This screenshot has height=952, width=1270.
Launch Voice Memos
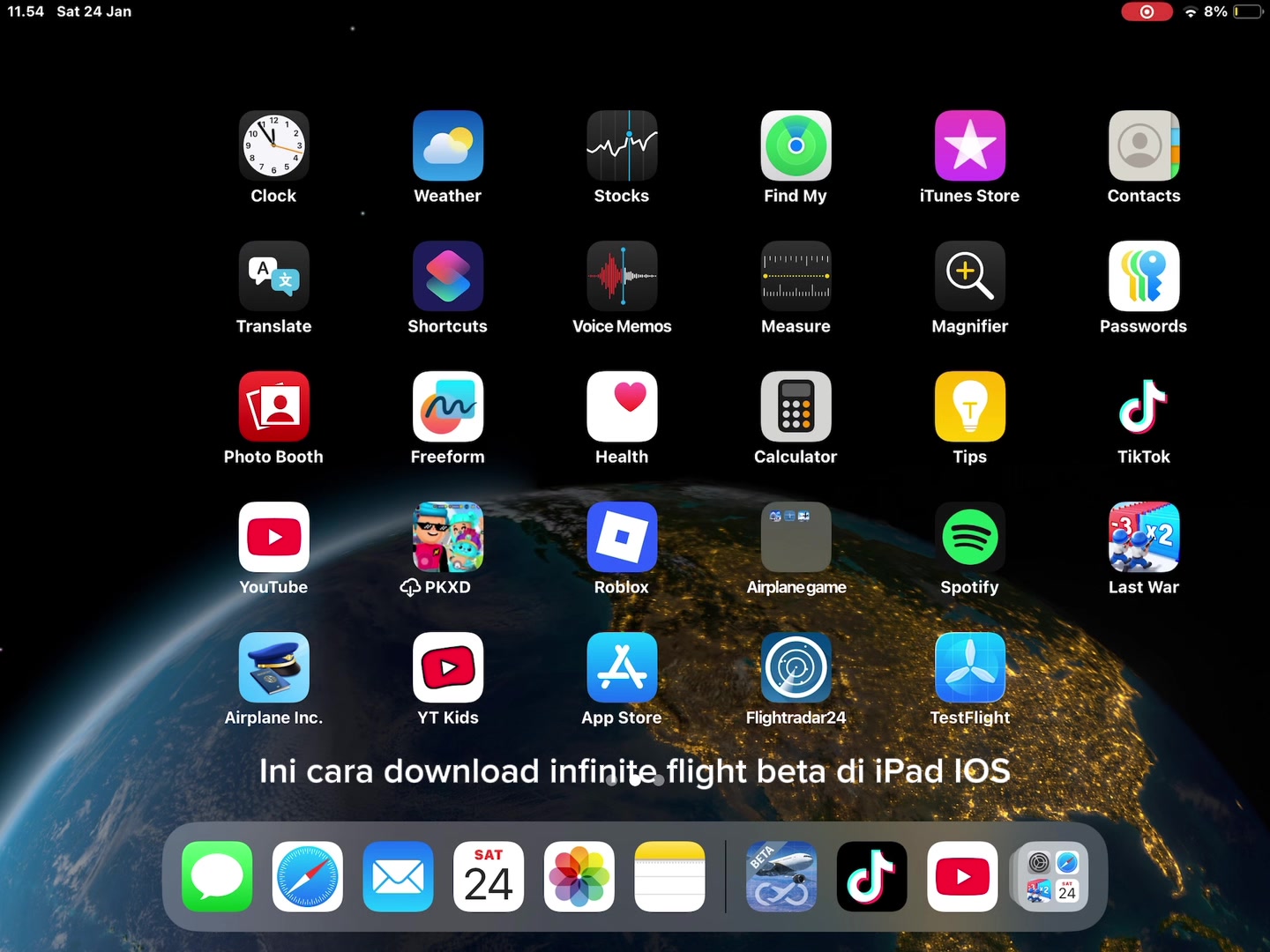coord(622,276)
